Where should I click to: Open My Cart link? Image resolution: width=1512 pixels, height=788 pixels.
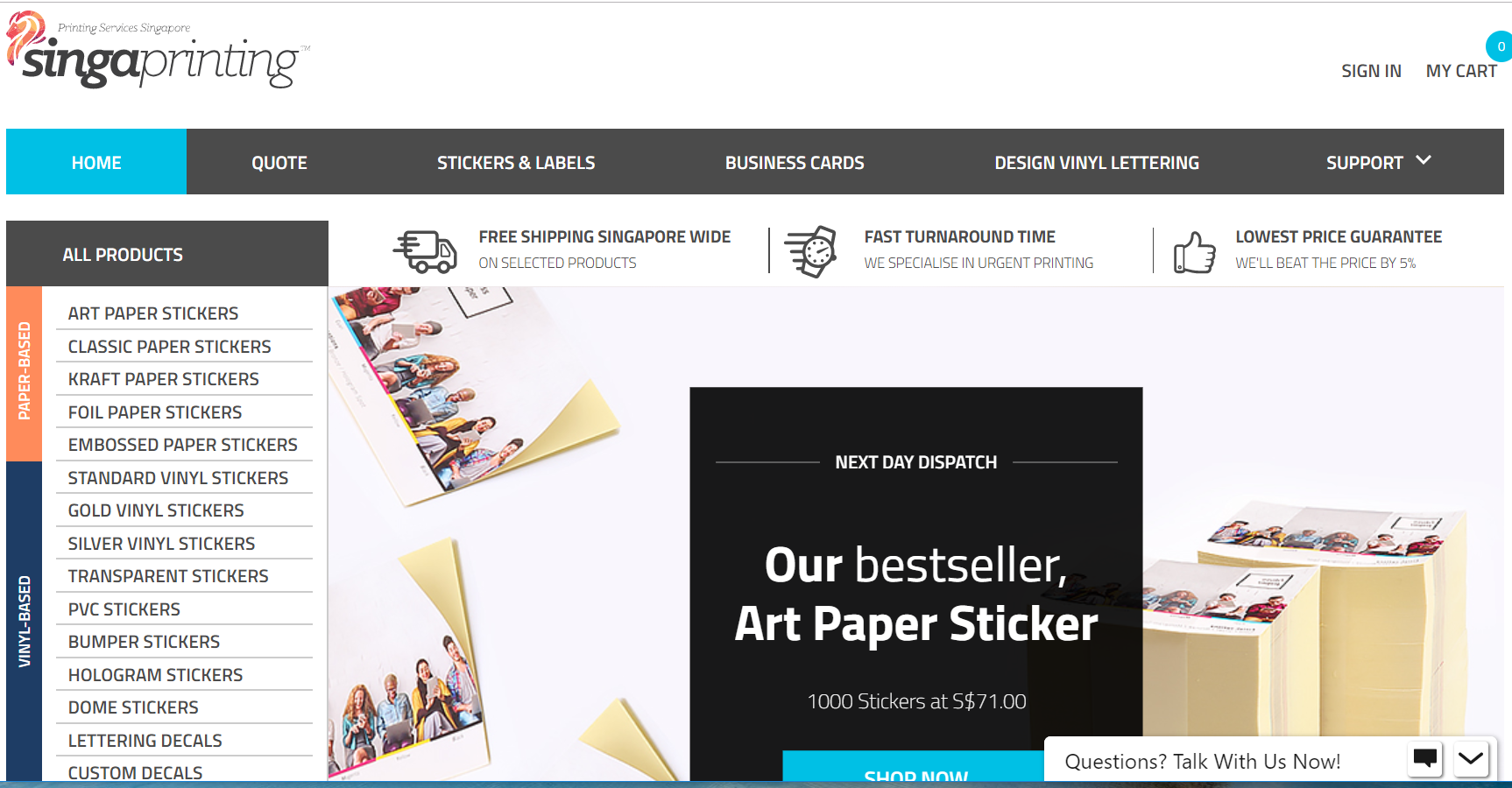coord(1461,71)
